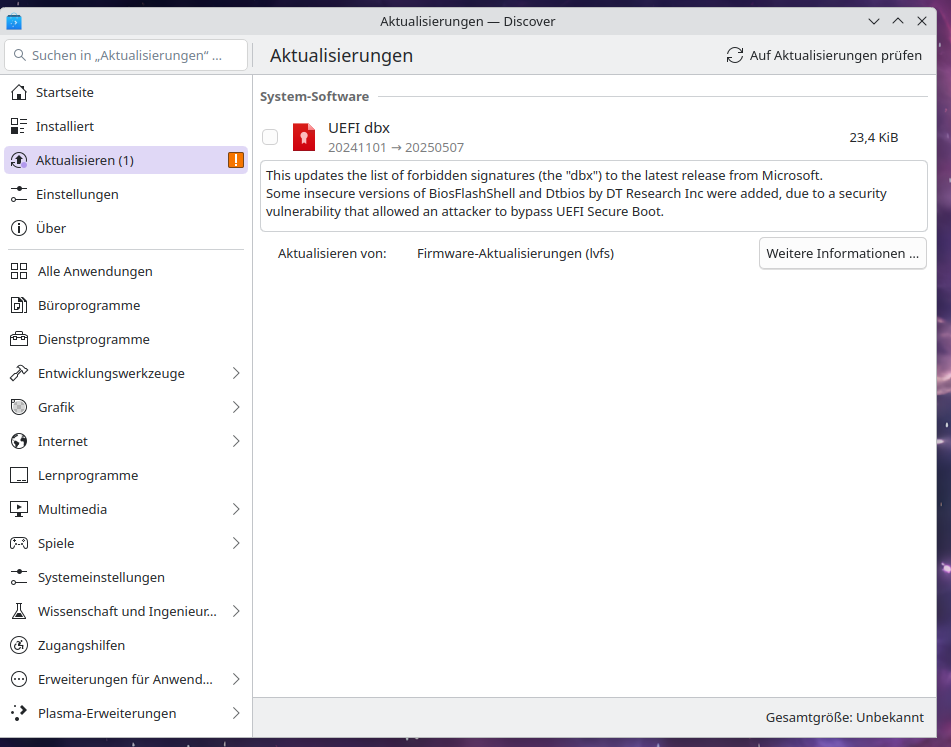Expand the Internet category chevron
The width and height of the screenshot is (951, 747).
tap(236, 441)
